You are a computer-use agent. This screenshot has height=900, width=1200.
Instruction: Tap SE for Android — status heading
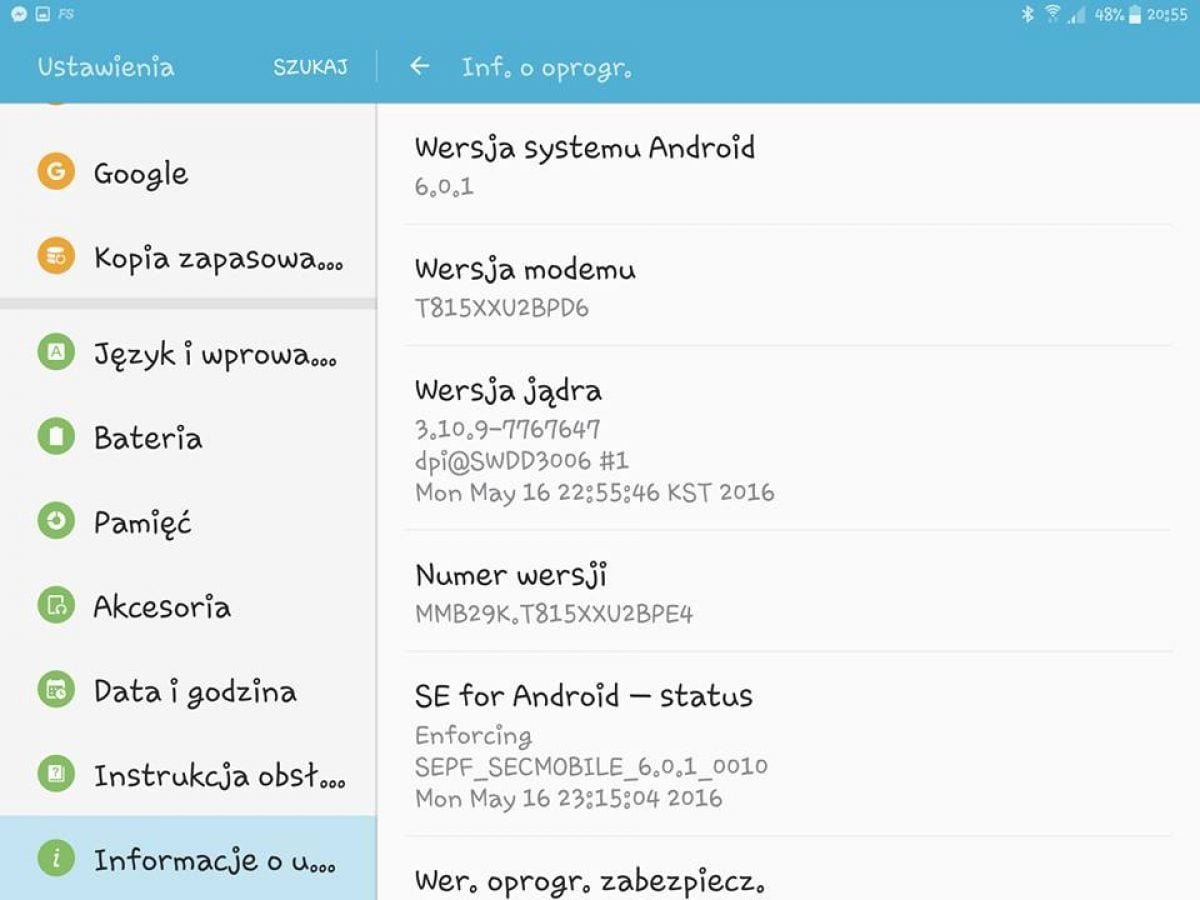[584, 696]
